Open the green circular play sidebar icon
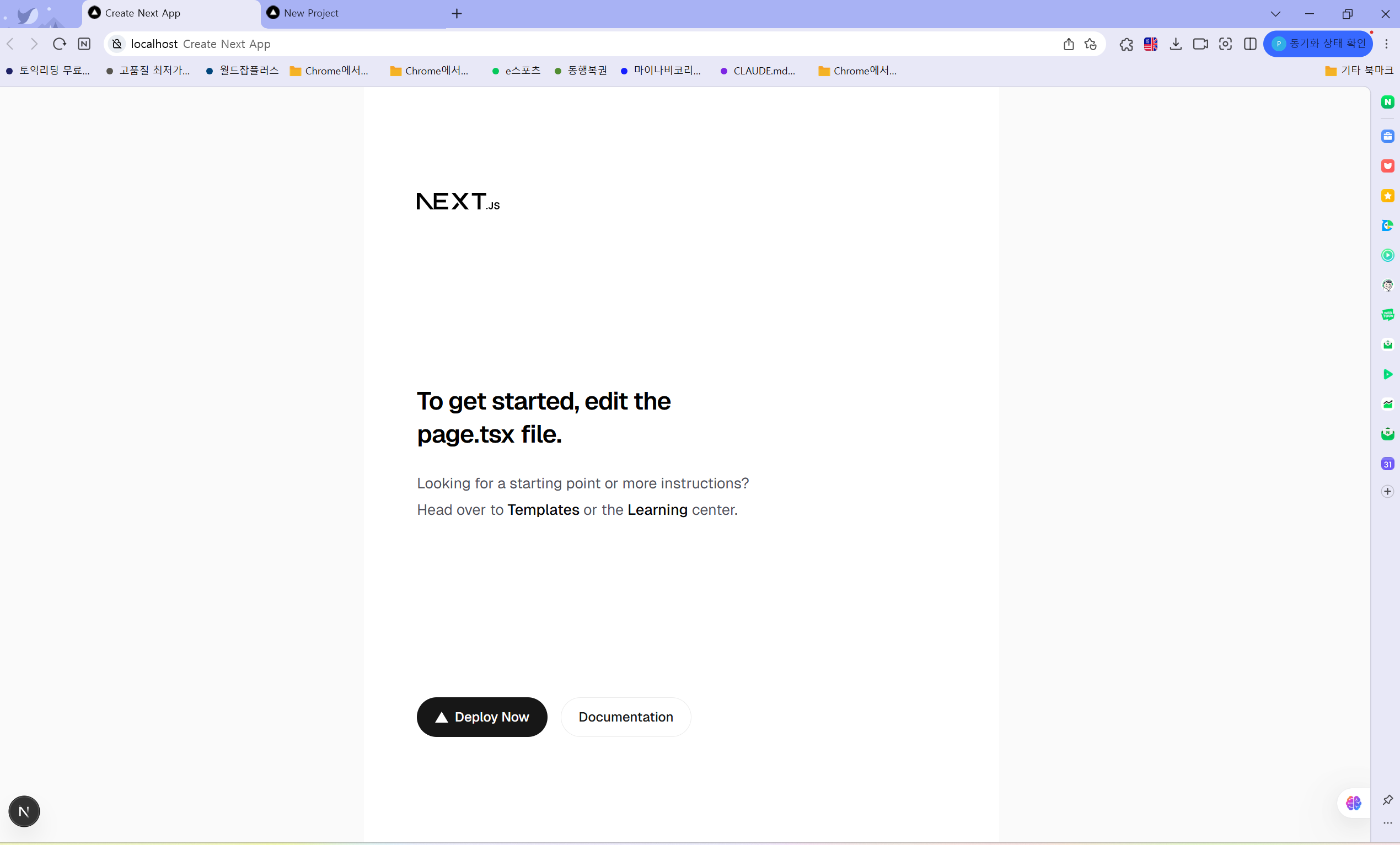Screen dimensions: 1400x845 (x=1387, y=256)
